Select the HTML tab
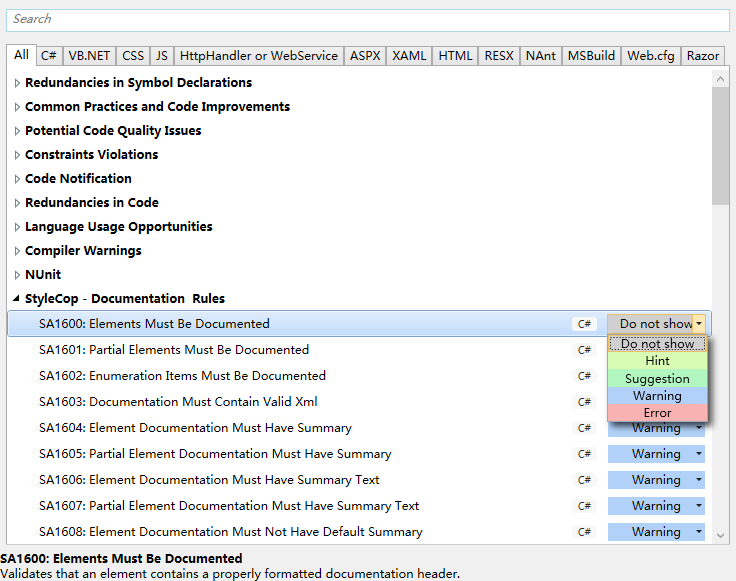Viewport: 736px width, 581px height. point(455,56)
